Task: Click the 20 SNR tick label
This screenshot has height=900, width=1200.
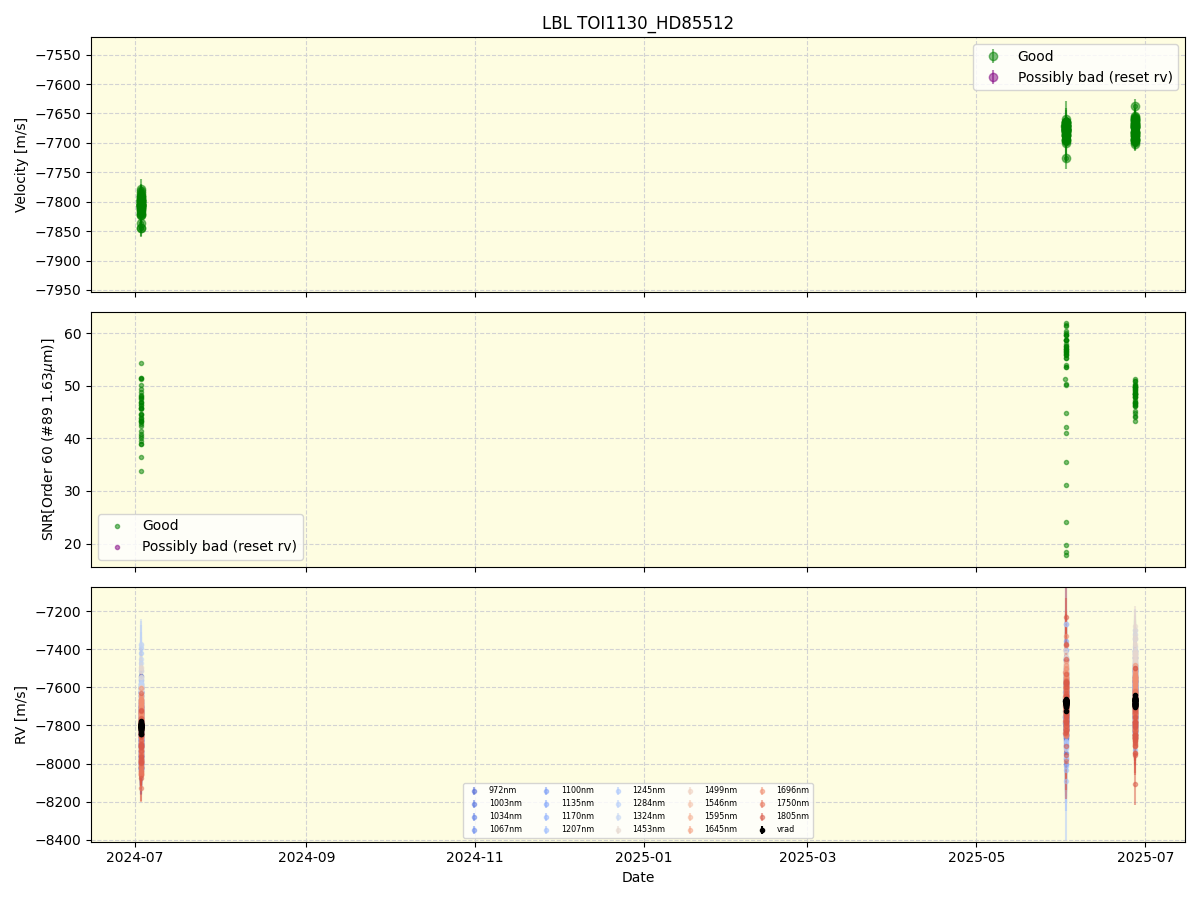Action: 75,544
